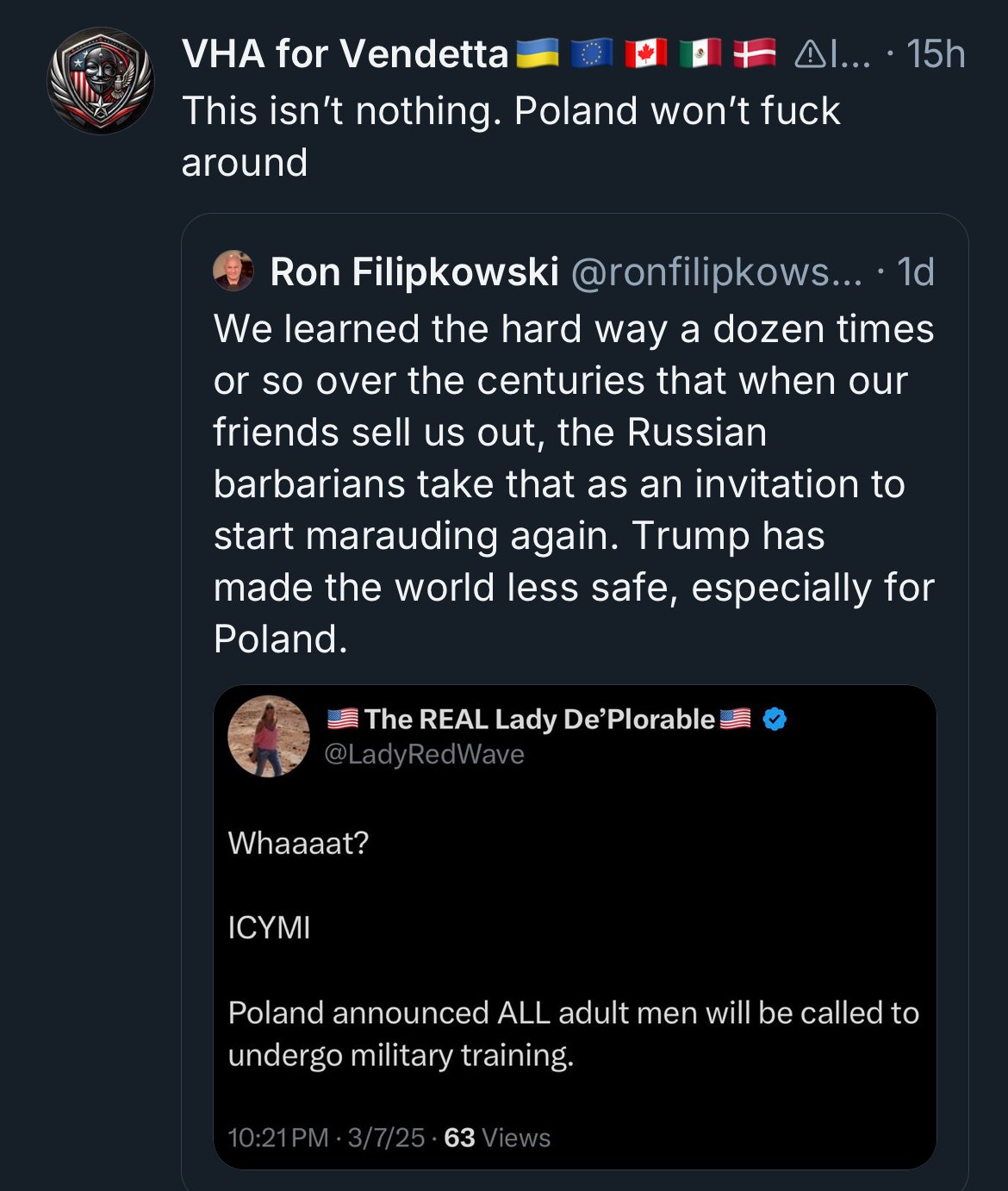
Task: Click the European Union flag emoji
Action: [591, 54]
